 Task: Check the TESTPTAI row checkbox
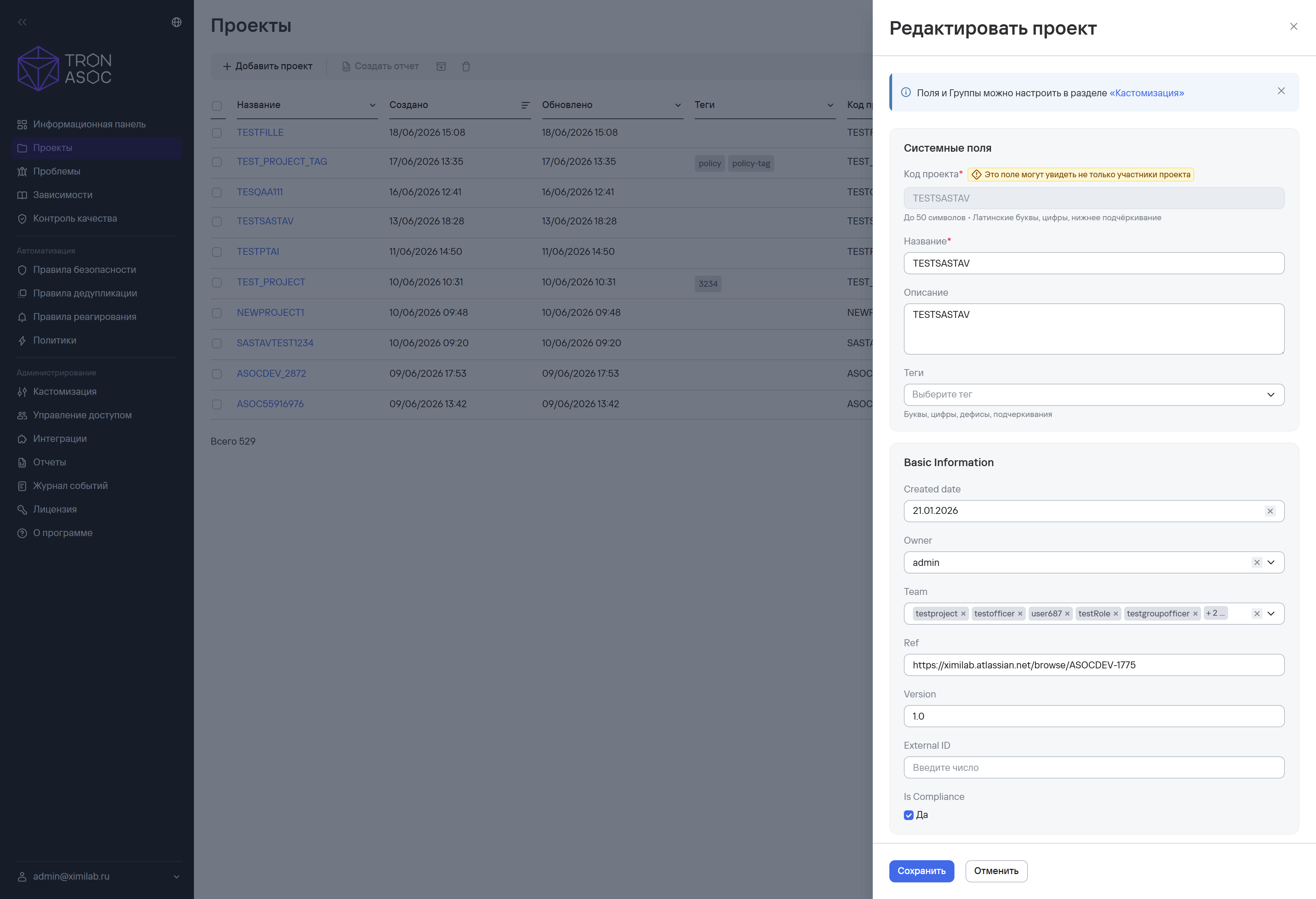217,252
